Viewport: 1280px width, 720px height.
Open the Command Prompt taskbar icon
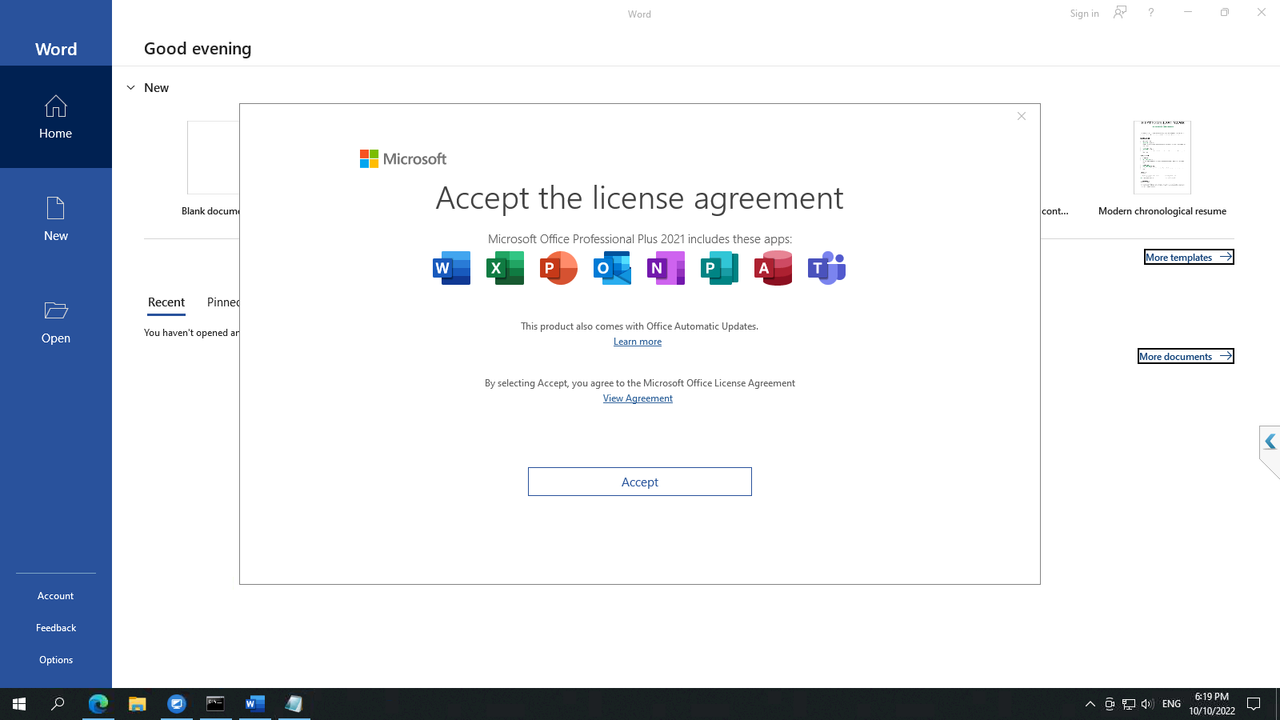[215, 704]
